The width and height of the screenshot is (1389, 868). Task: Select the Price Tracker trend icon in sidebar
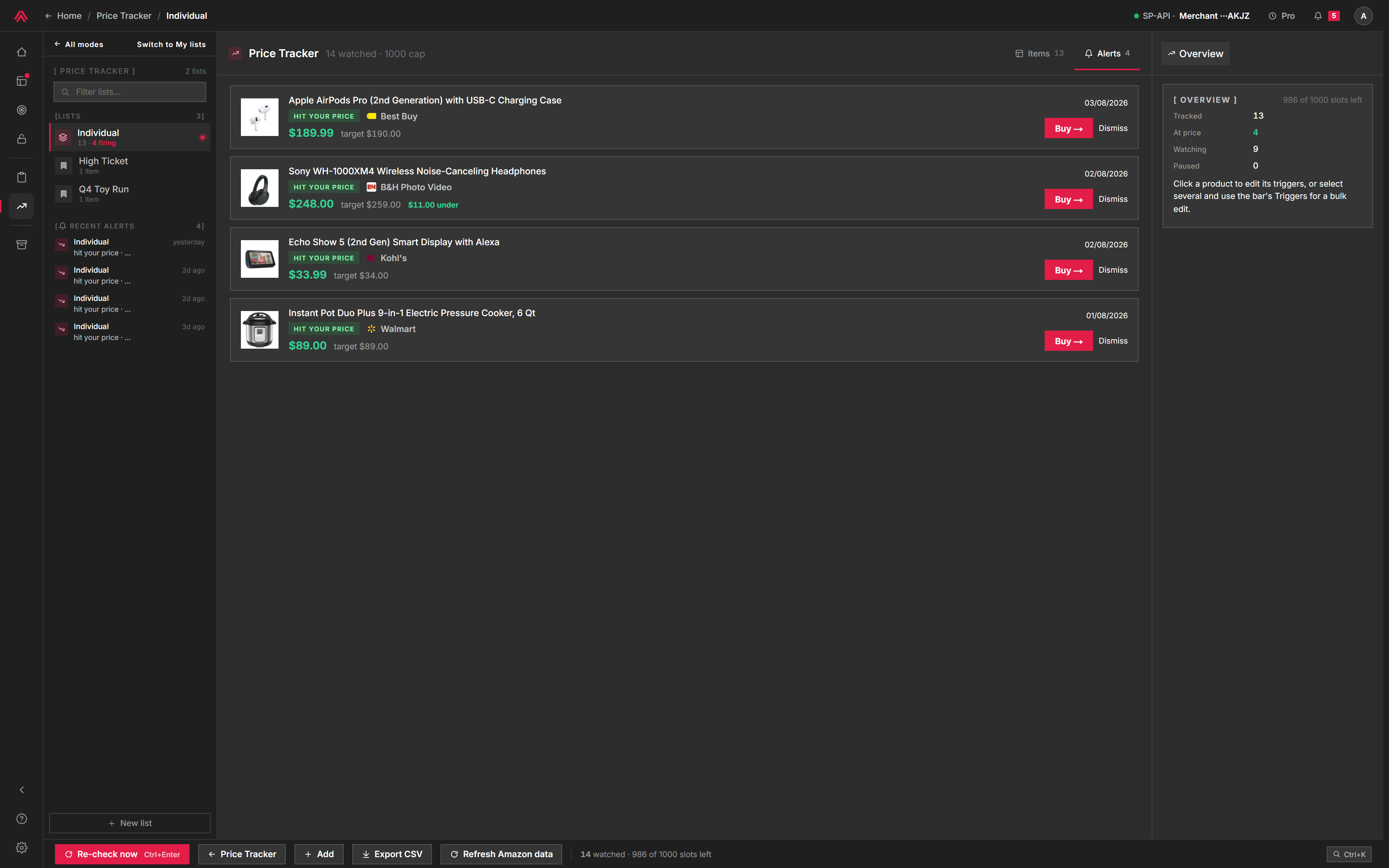pos(22,206)
